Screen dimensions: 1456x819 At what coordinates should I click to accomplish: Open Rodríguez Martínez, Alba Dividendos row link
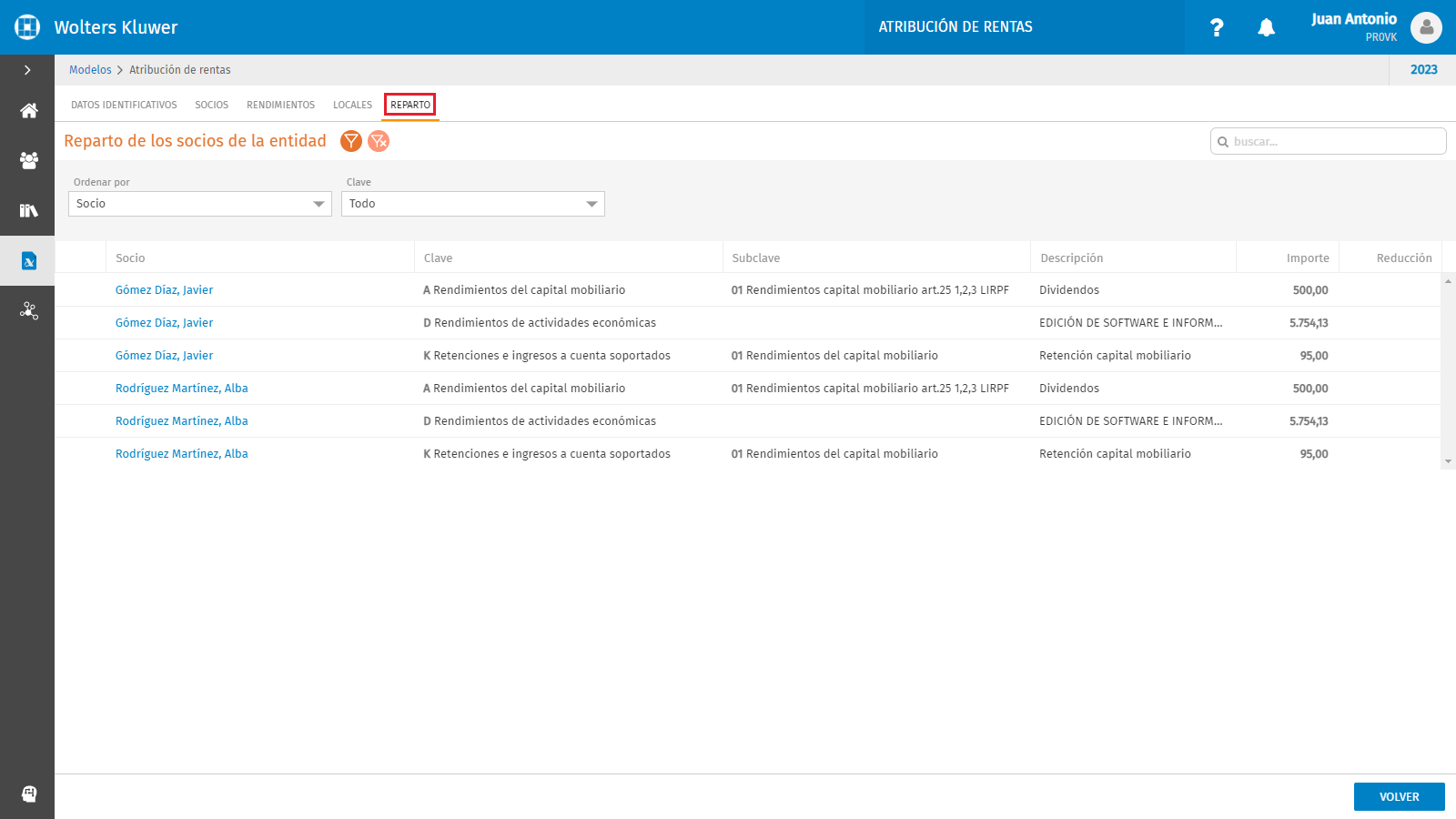(181, 389)
